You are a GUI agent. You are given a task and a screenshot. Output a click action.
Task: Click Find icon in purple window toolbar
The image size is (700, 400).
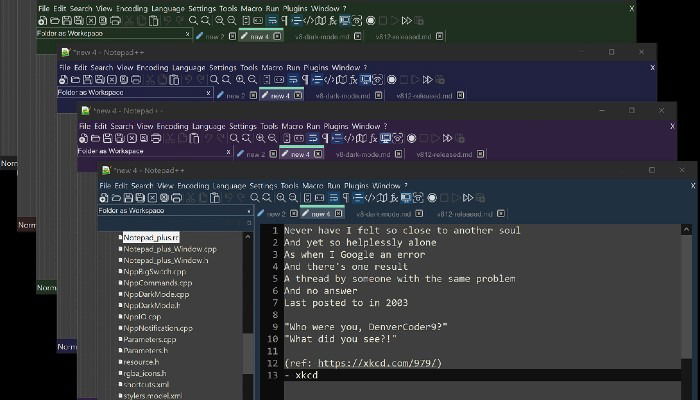[234, 138]
